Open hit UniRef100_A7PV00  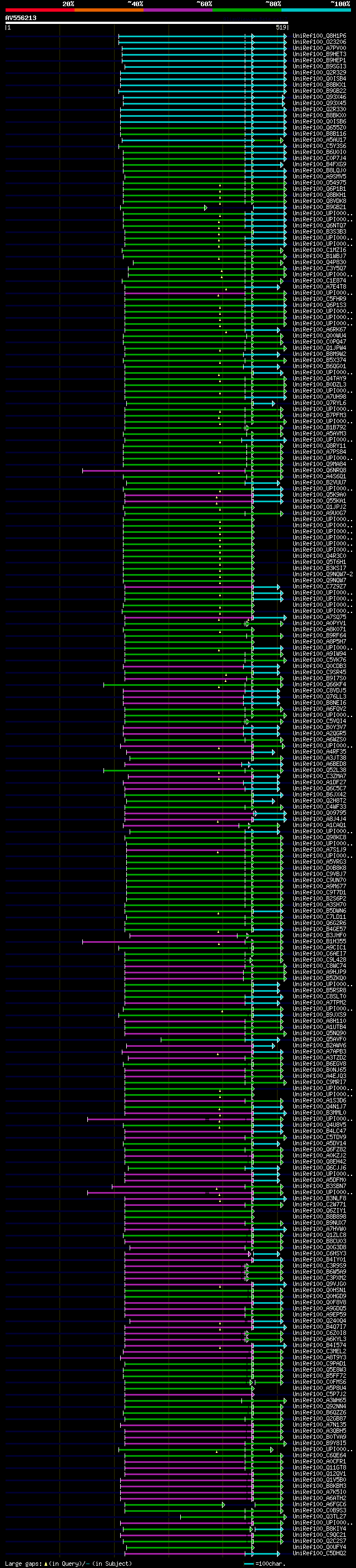(x=319, y=48)
